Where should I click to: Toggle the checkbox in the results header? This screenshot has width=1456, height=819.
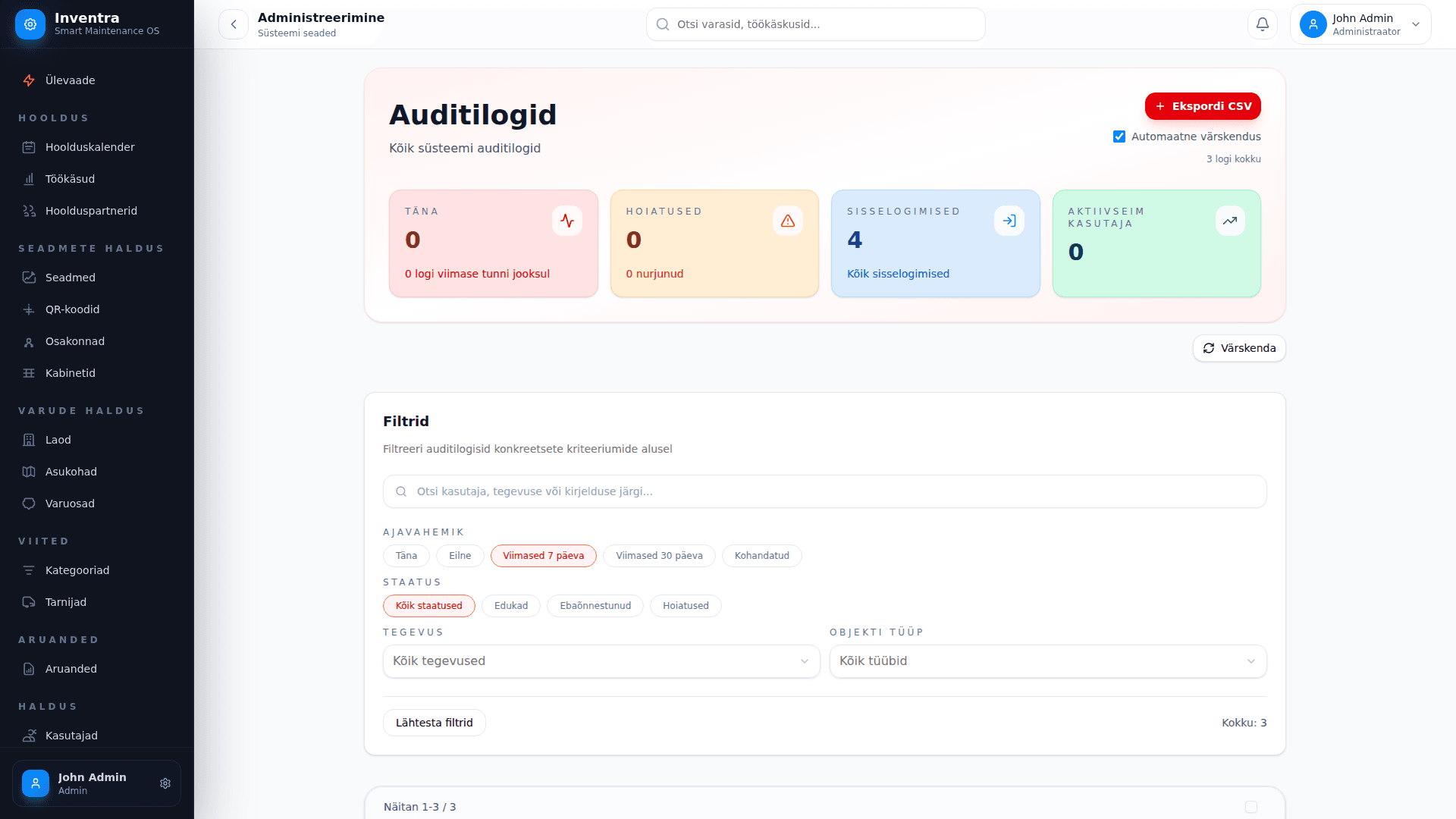1251,808
